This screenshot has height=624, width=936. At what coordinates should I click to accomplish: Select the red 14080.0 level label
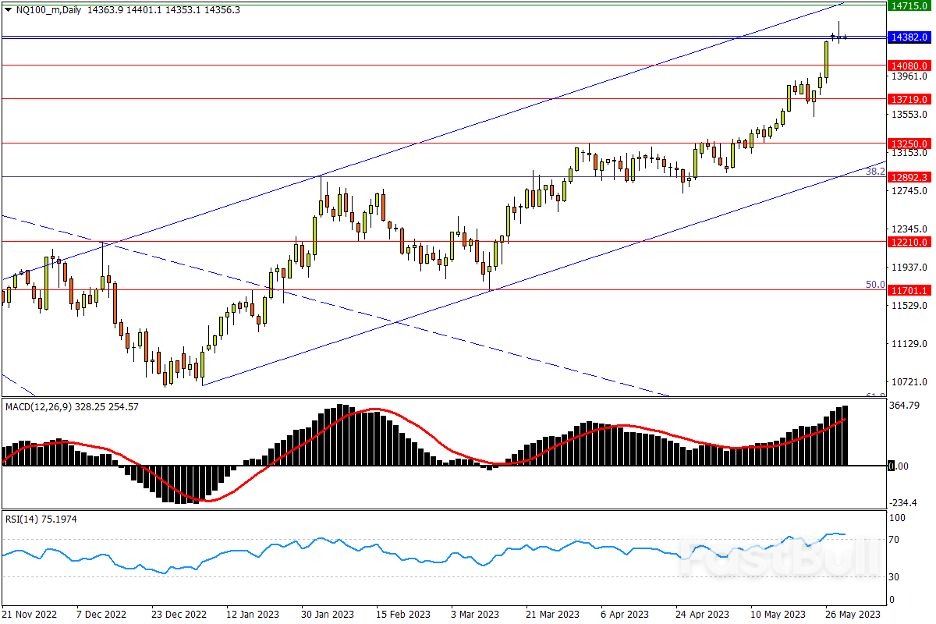(909, 65)
